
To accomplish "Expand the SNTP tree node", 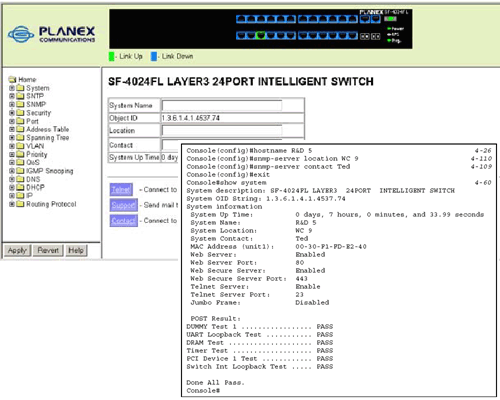I will pyautogui.click(x=12, y=96).
